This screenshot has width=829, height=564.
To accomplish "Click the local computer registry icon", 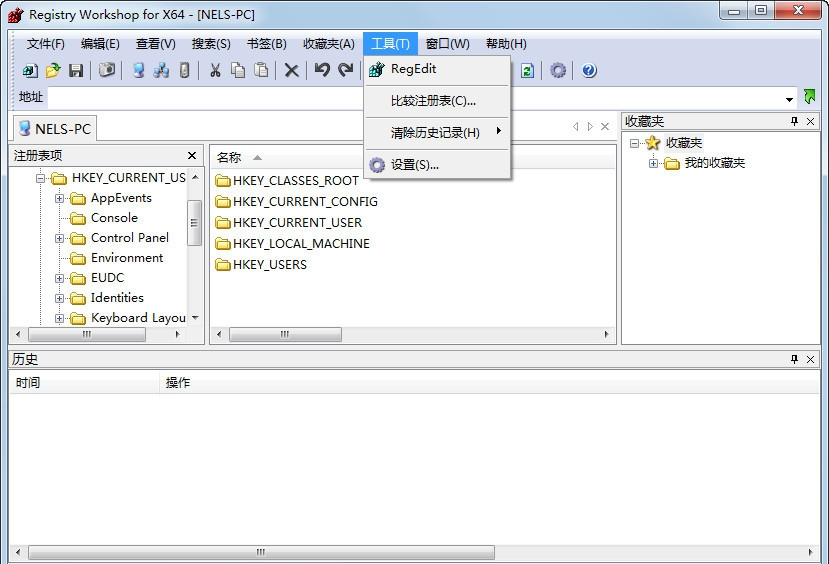I will [139, 70].
